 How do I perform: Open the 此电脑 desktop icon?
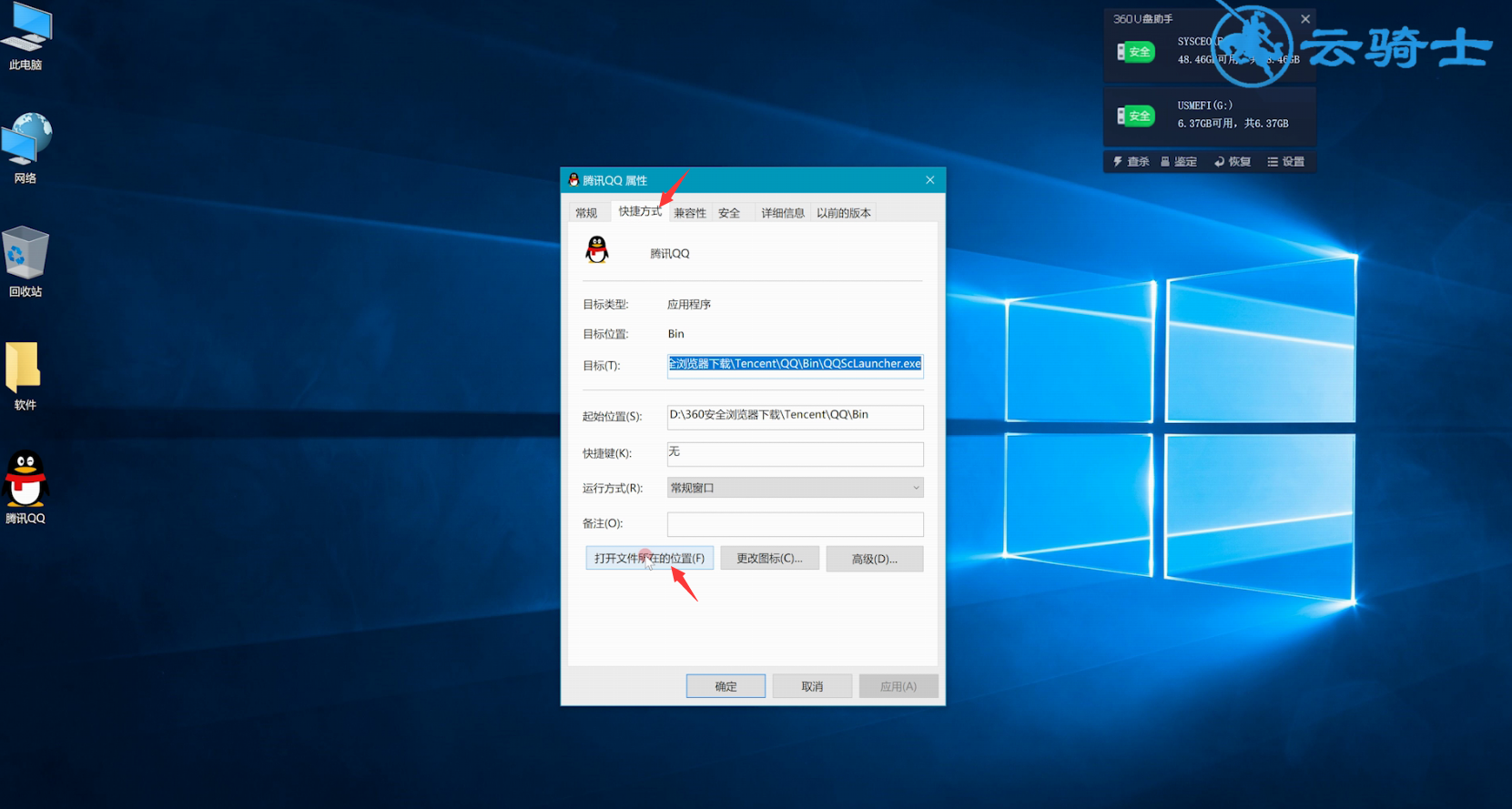pyautogui.click(x=25, y=36)
